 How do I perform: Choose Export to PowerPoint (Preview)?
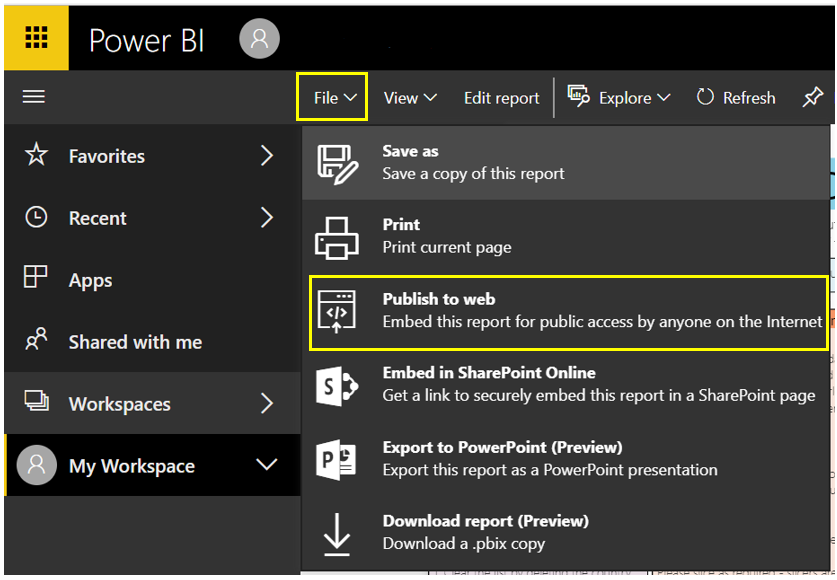click(x=565, y=459)
